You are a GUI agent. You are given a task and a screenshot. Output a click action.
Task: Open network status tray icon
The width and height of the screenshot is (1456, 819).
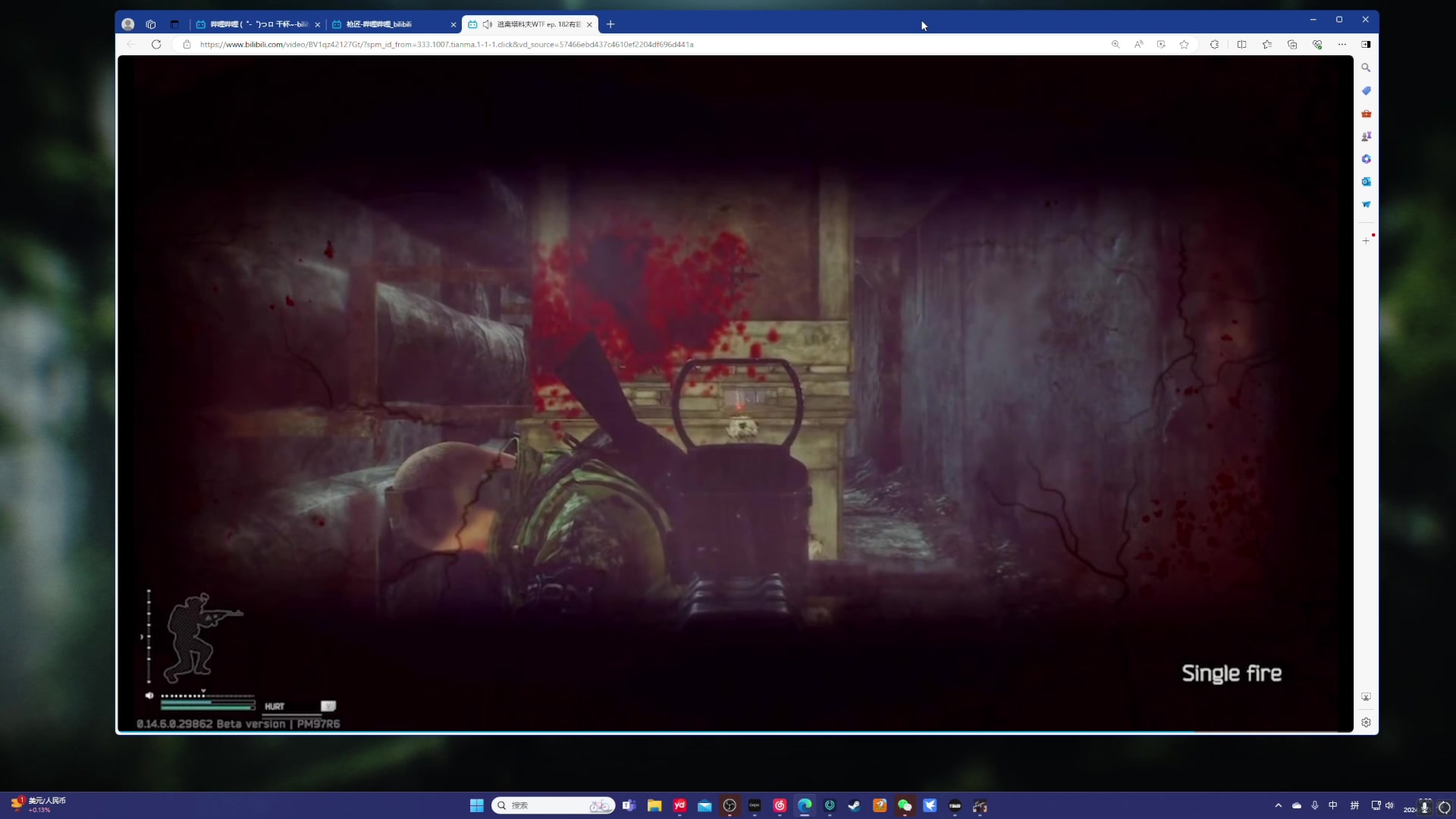coord(1376,805)
